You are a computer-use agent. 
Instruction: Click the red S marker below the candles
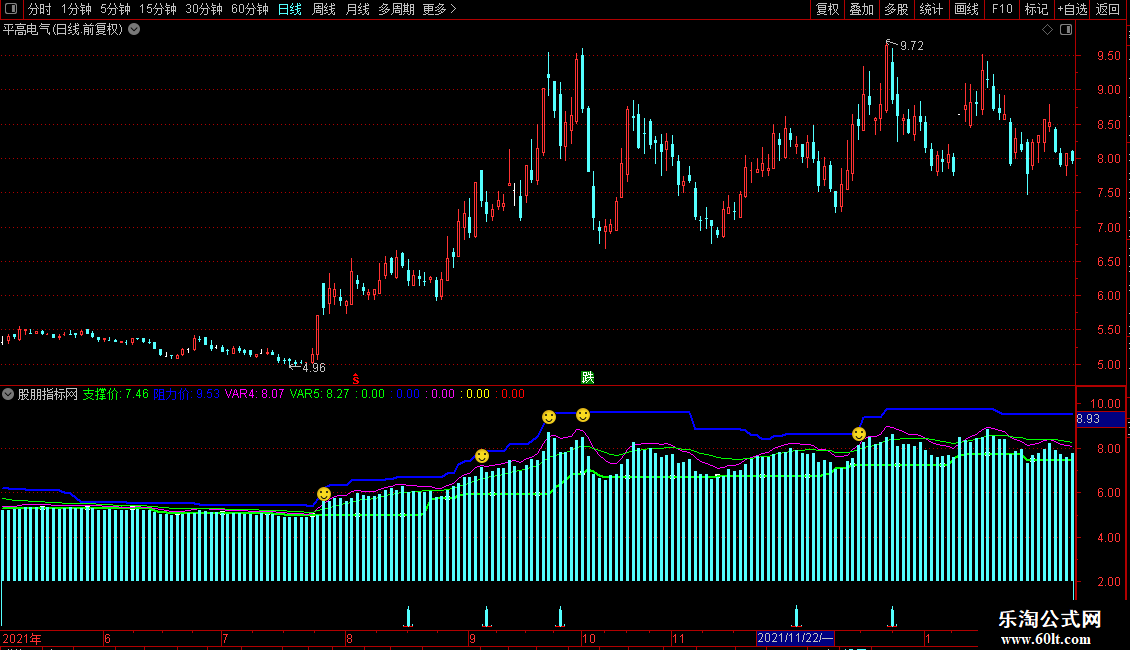coord(355,379)
